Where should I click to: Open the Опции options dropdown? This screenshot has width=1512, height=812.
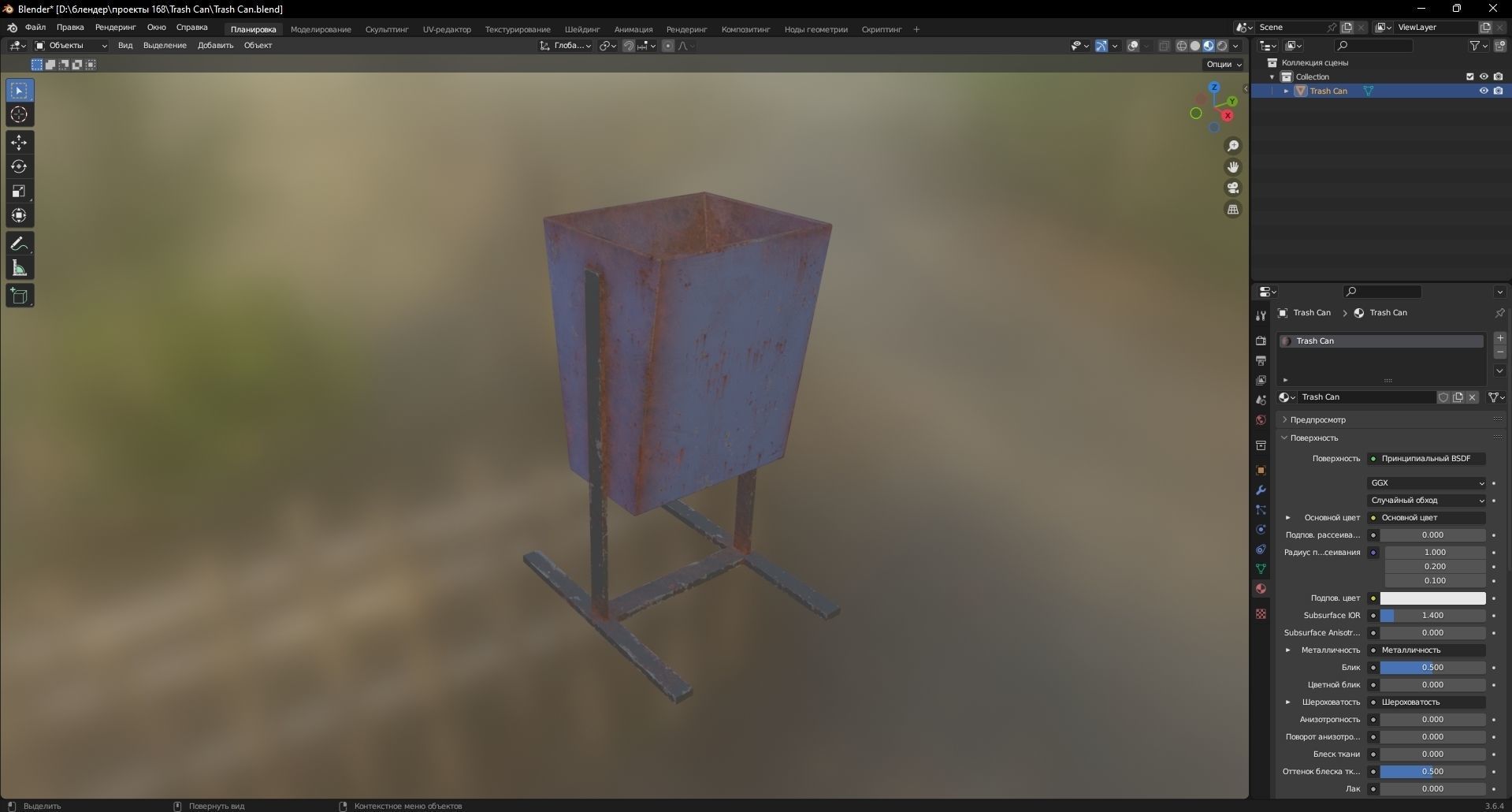pyautogui.click(x=1223, y=65)
